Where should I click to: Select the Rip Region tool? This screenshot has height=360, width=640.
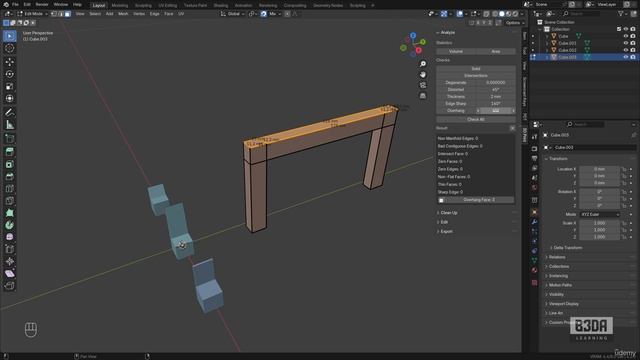[x=9, y=285]
